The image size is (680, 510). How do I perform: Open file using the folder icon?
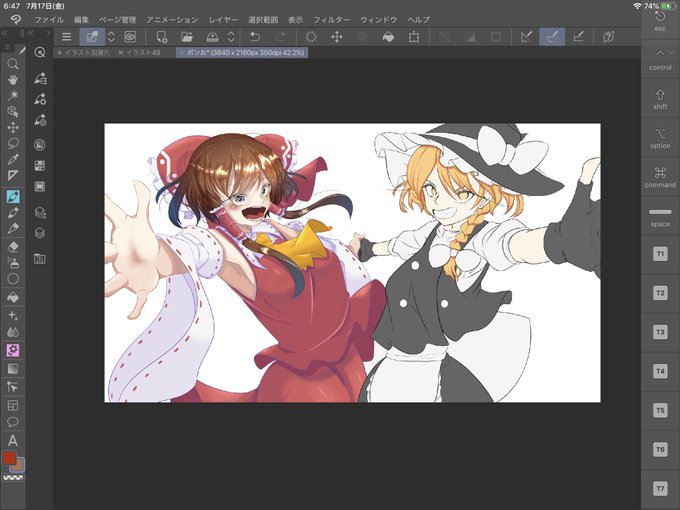187,37
